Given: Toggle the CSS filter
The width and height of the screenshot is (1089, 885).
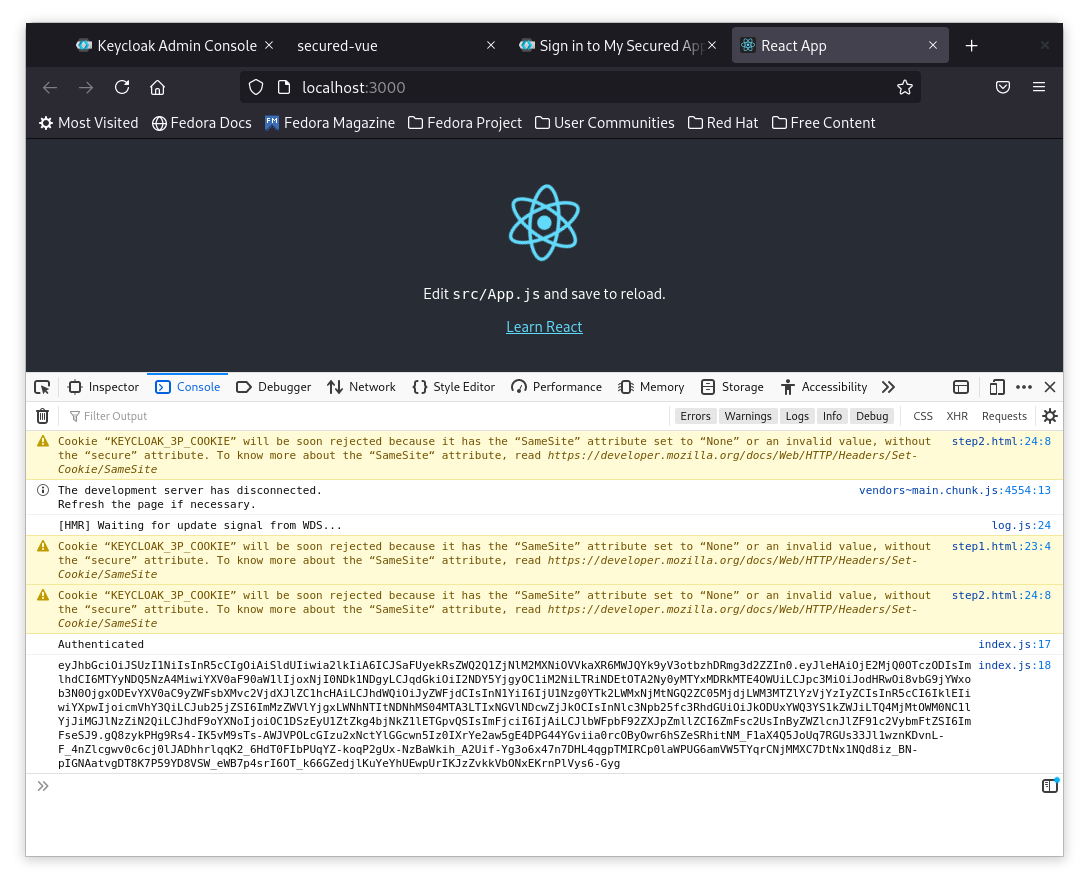Looking at the screenshot, I should point(923,416).
